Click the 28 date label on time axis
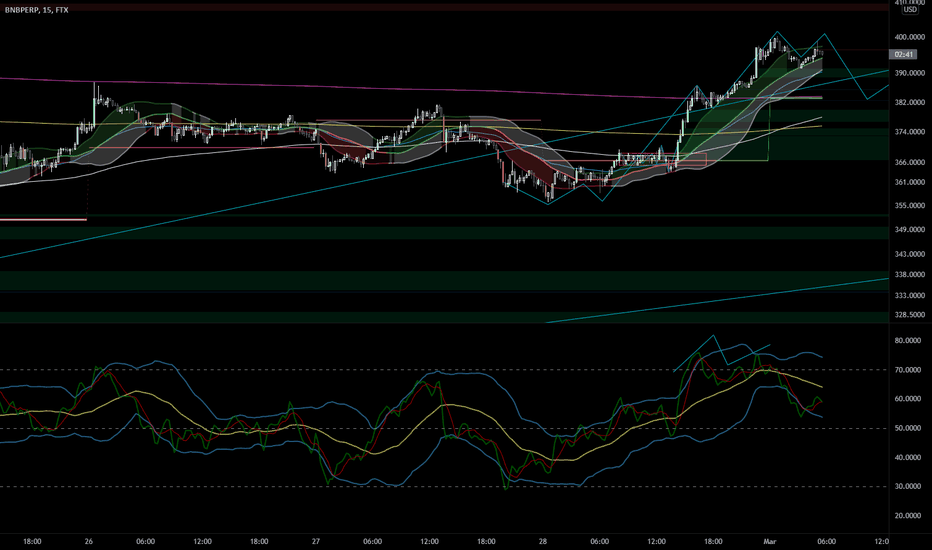 (x=543, y=542)
